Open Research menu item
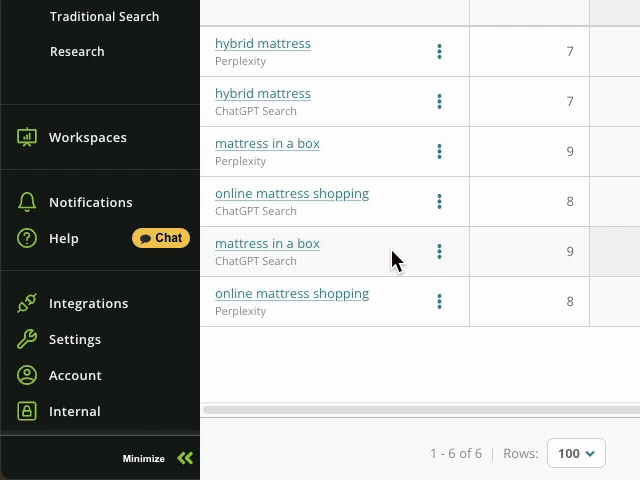This screenshot has height=480, width=640. pyautogui.click(x=77, y=51)
